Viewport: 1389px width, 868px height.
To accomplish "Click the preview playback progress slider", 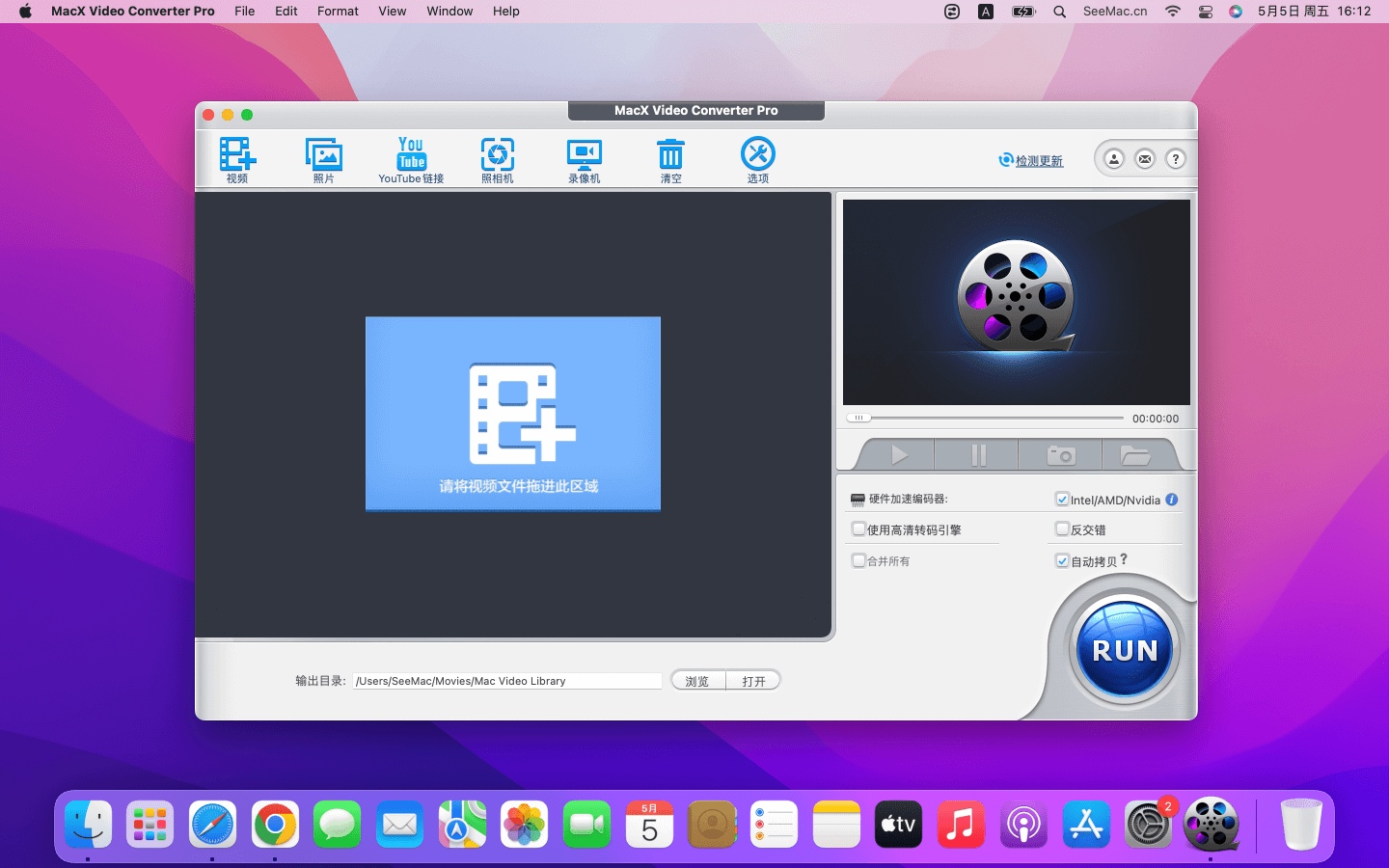I will pyautogui.click(x=984, y=419).
